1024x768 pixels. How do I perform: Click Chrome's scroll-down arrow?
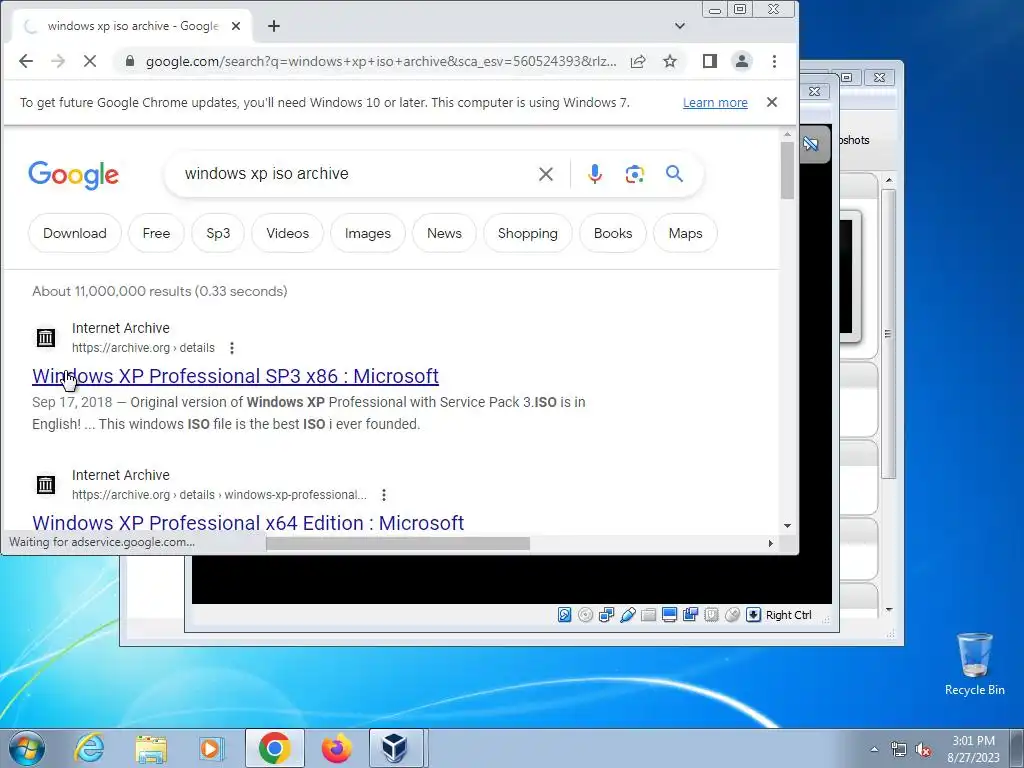click(787, 526)
